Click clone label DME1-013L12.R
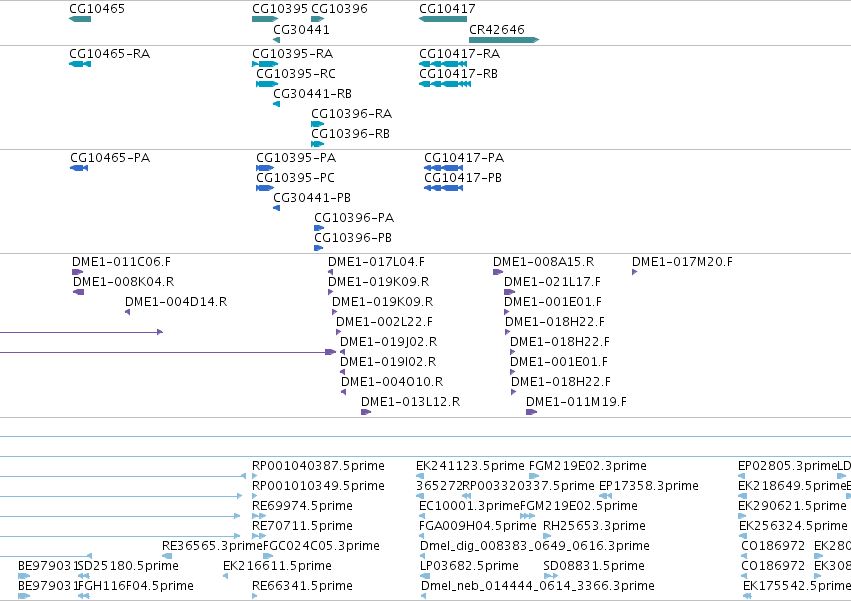The image size is (851, 601). click(x=411, y=402)
